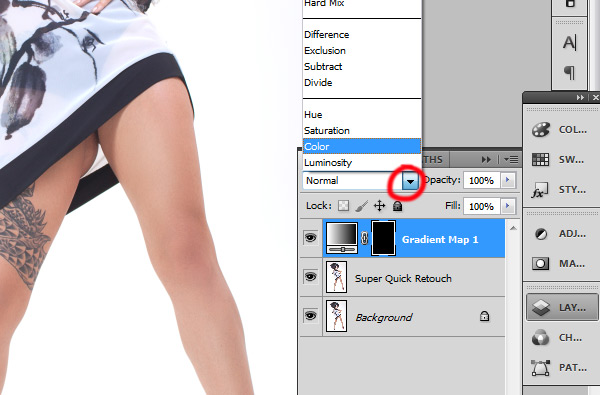Open the Opacity slider arrow
600x395 pixels.
pyautogui.click(x=508, y=180)
